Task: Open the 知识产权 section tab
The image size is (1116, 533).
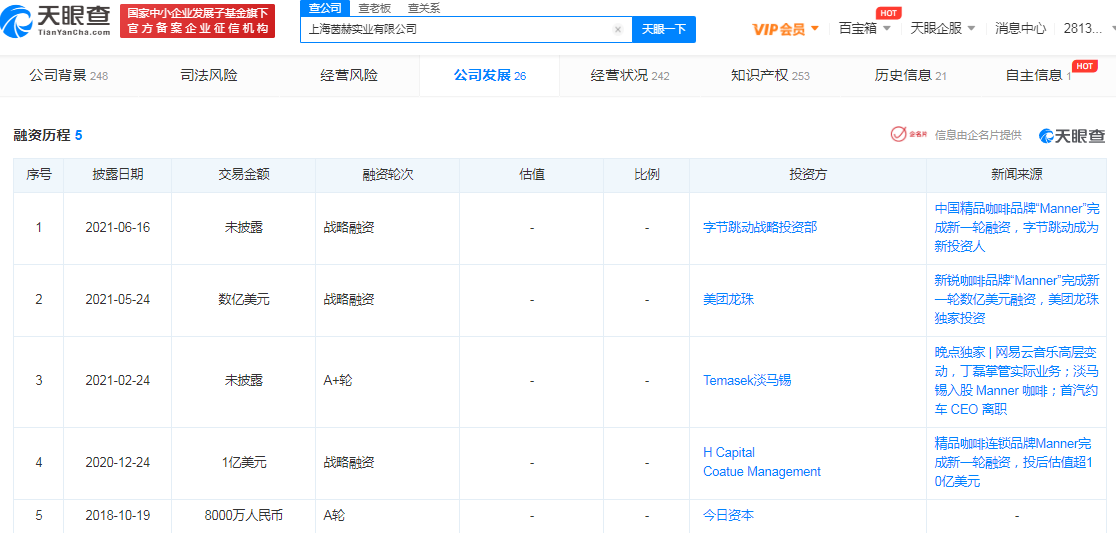Action: coord(770,75)
